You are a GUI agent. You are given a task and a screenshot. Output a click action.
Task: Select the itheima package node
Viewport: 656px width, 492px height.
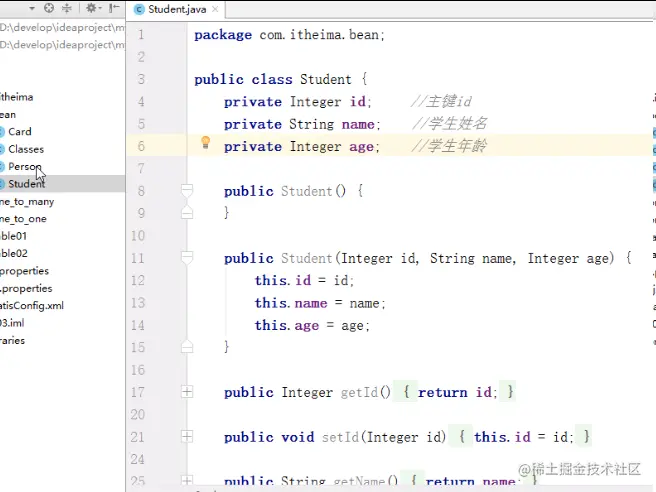(x=16, y=97)
